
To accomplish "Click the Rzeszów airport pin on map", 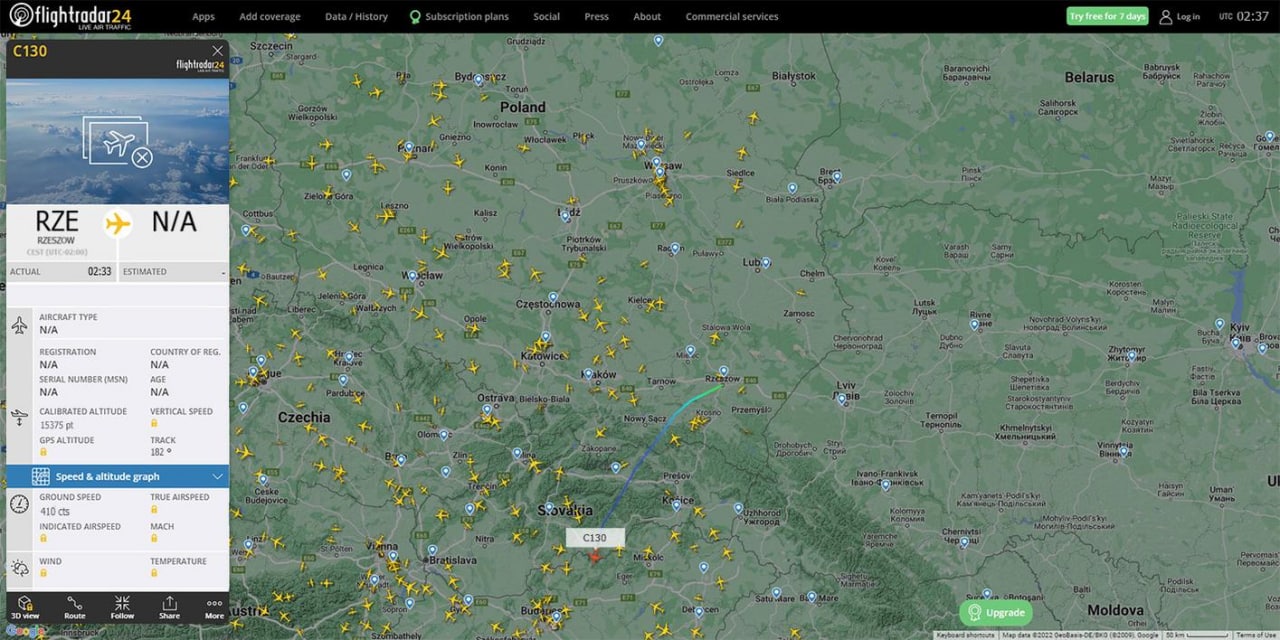I will pyautogui.click(x=723, y=370).
